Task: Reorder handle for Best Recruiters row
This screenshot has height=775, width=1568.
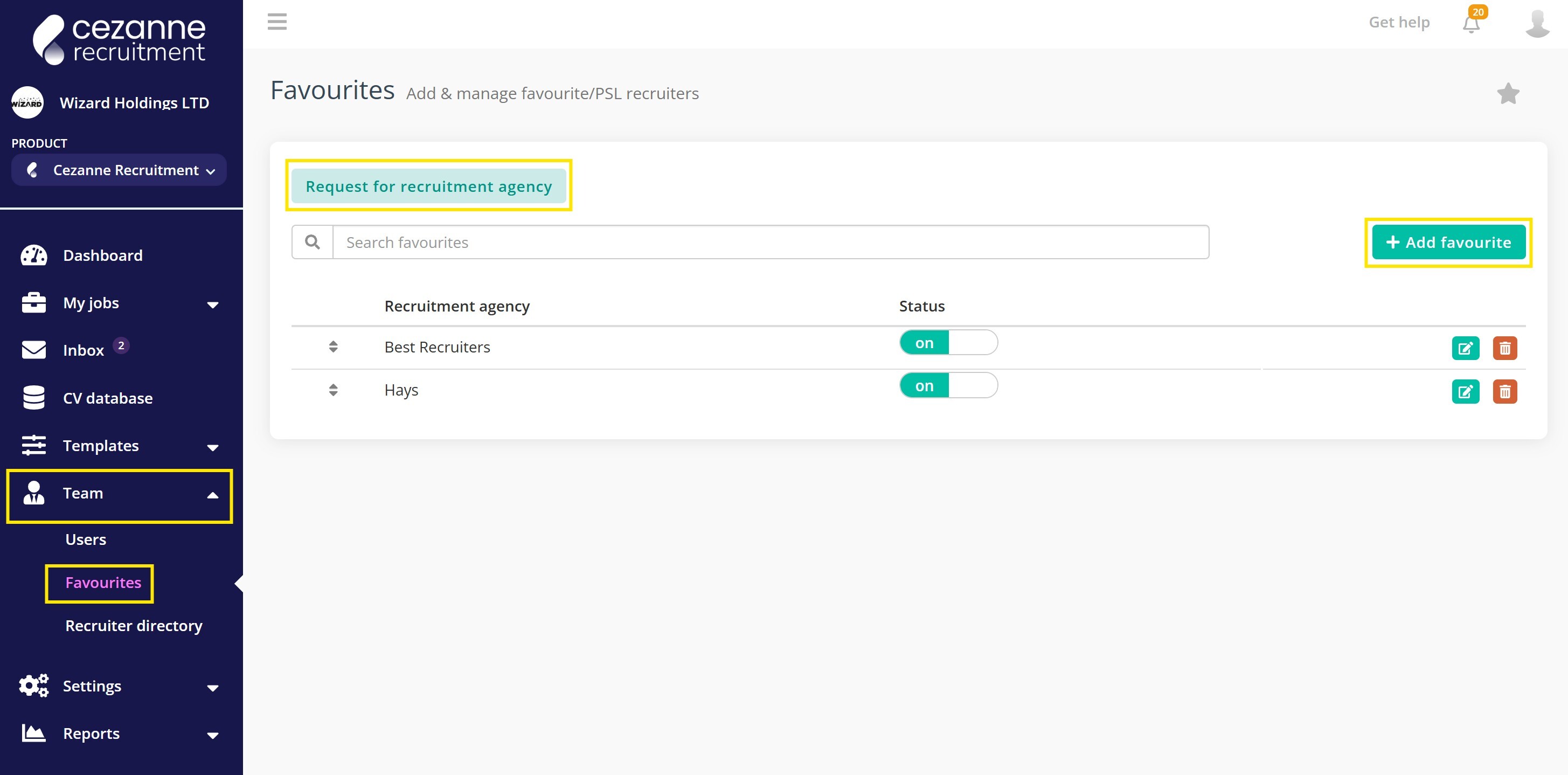Action: [x=333, y=347]
